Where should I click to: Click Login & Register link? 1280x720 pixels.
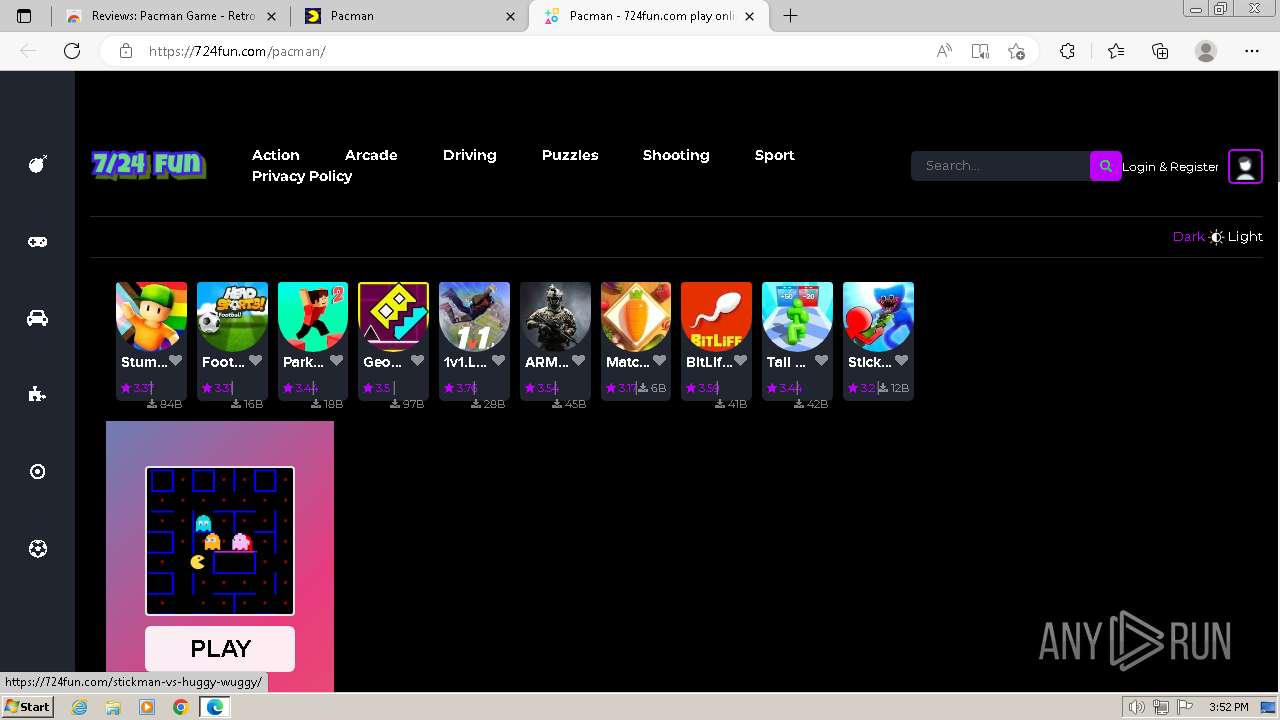click(x=1170, y=167)
